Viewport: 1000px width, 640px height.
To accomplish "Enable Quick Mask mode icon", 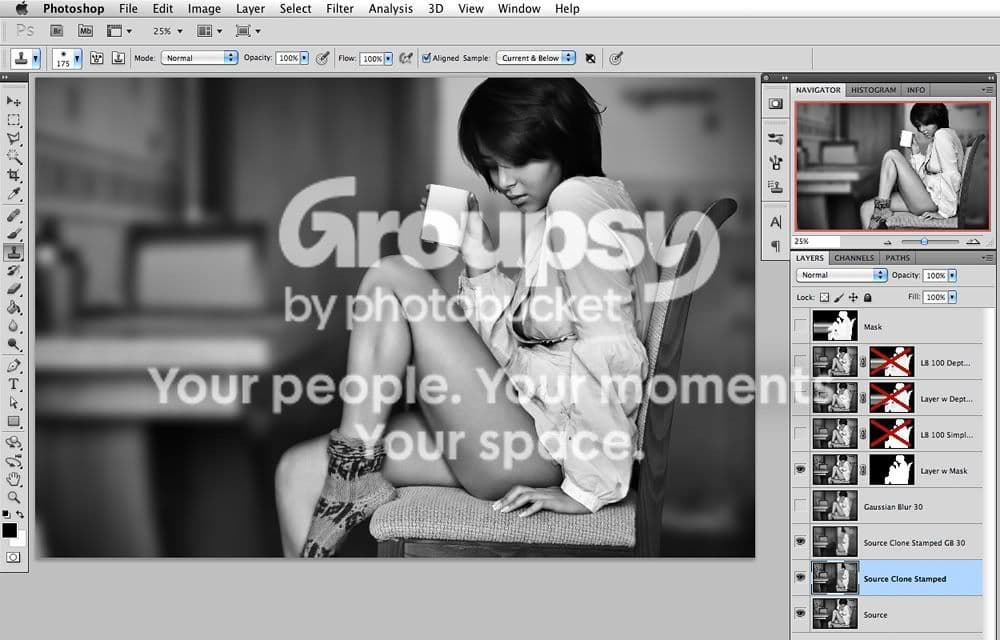I will (x=13, y=557).
